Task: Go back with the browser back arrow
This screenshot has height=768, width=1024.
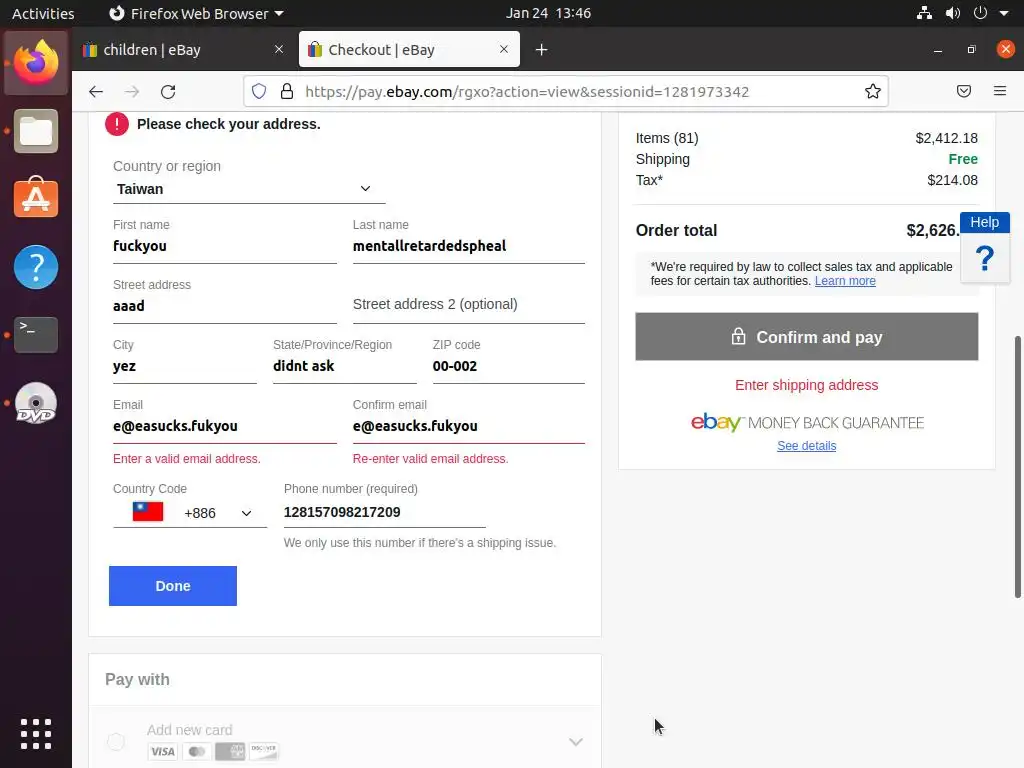Action: pyautogui.click(x=96, y=91)
